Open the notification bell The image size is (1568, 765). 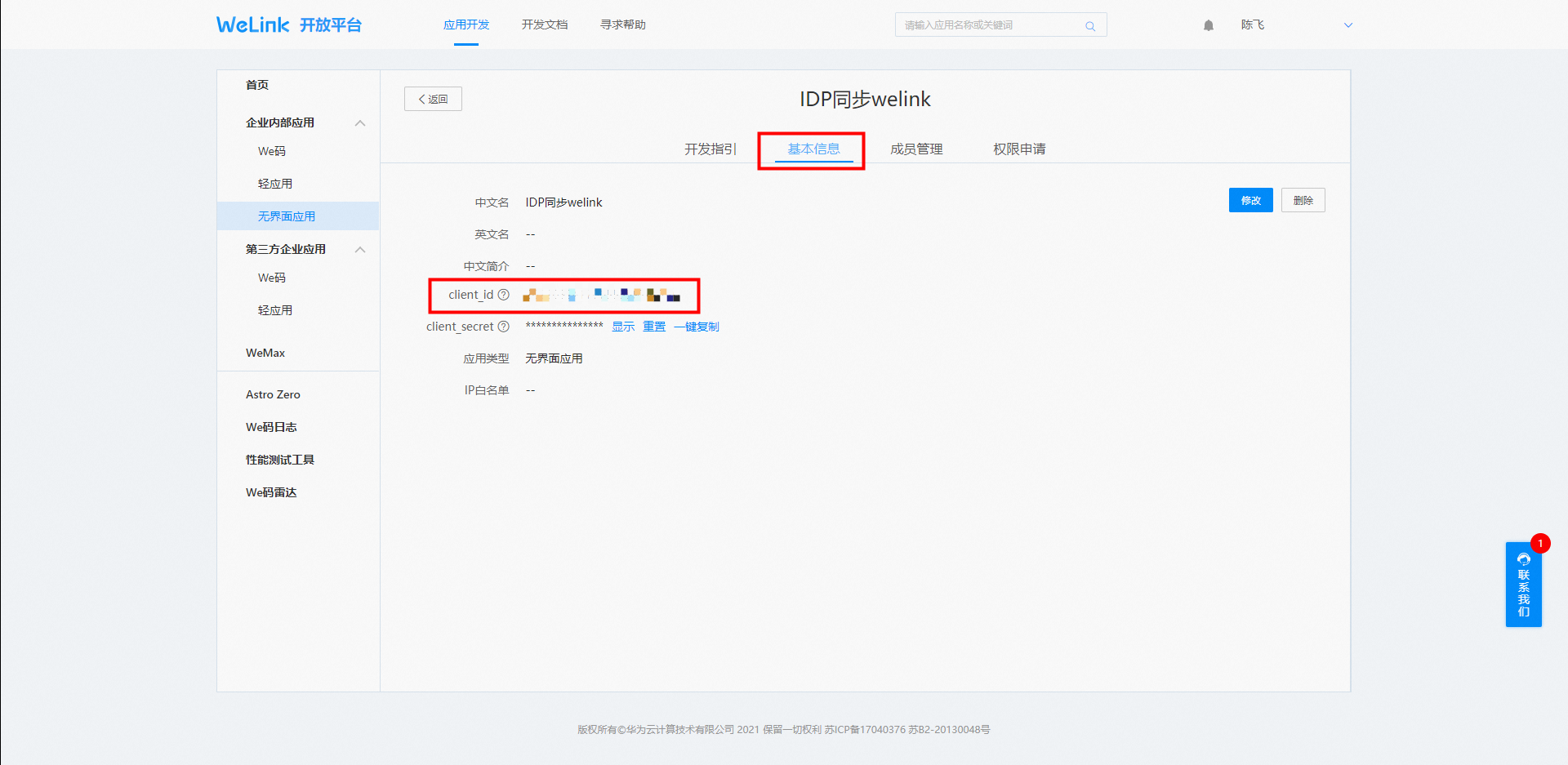coord(1209,25)
